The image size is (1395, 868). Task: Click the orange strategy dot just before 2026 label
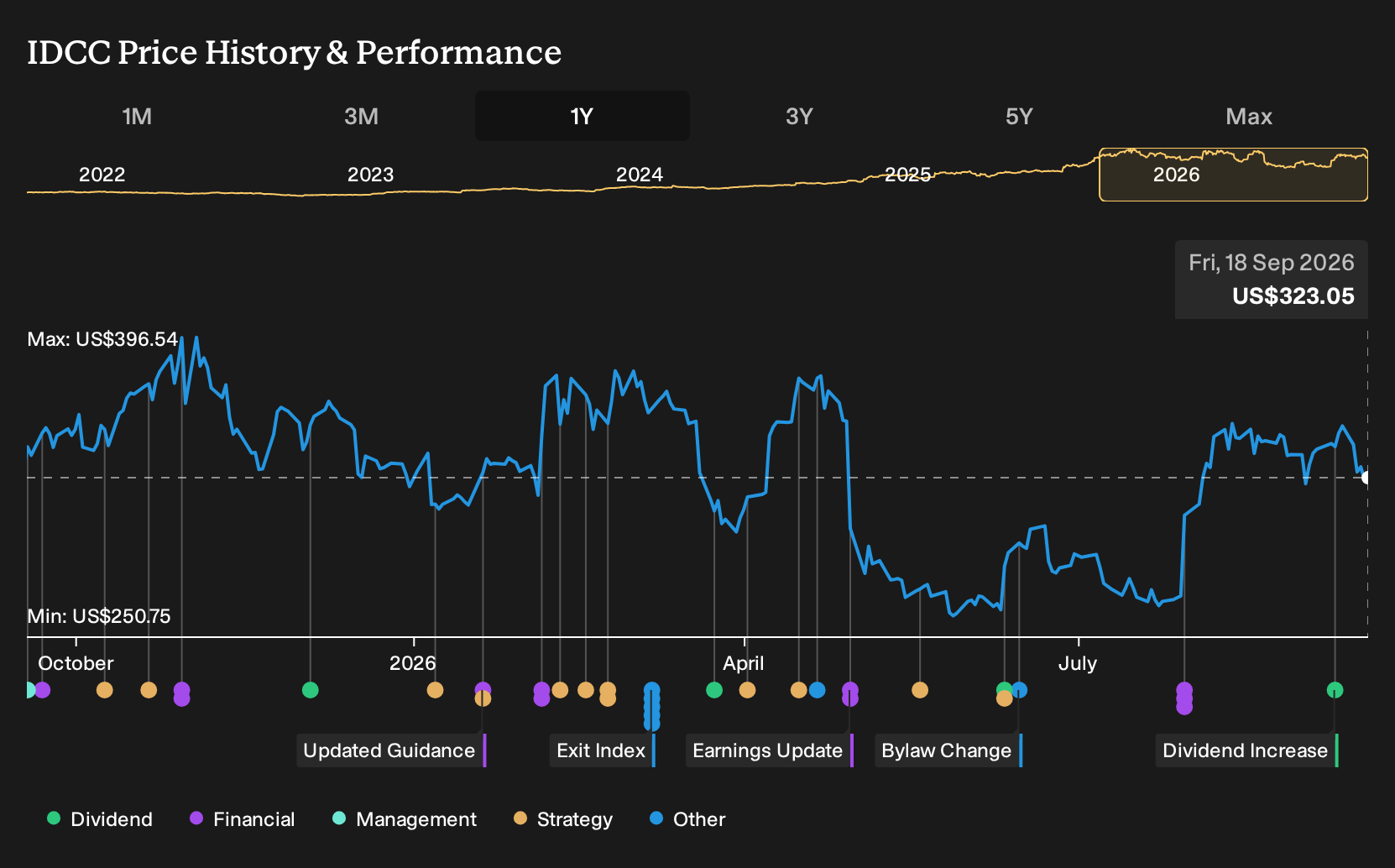(x=435, y=690)
